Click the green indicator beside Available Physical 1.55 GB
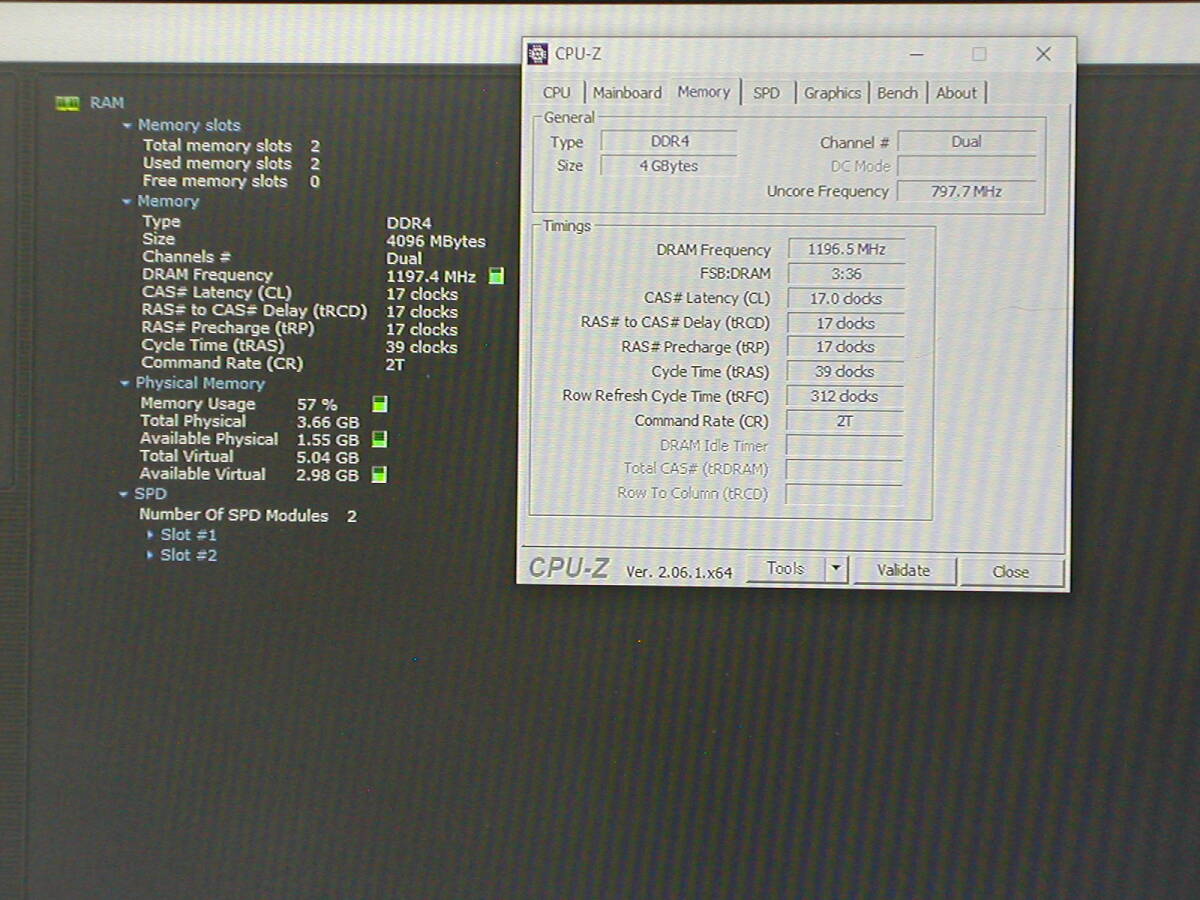 pyautogui.click(x=379, y=439)
